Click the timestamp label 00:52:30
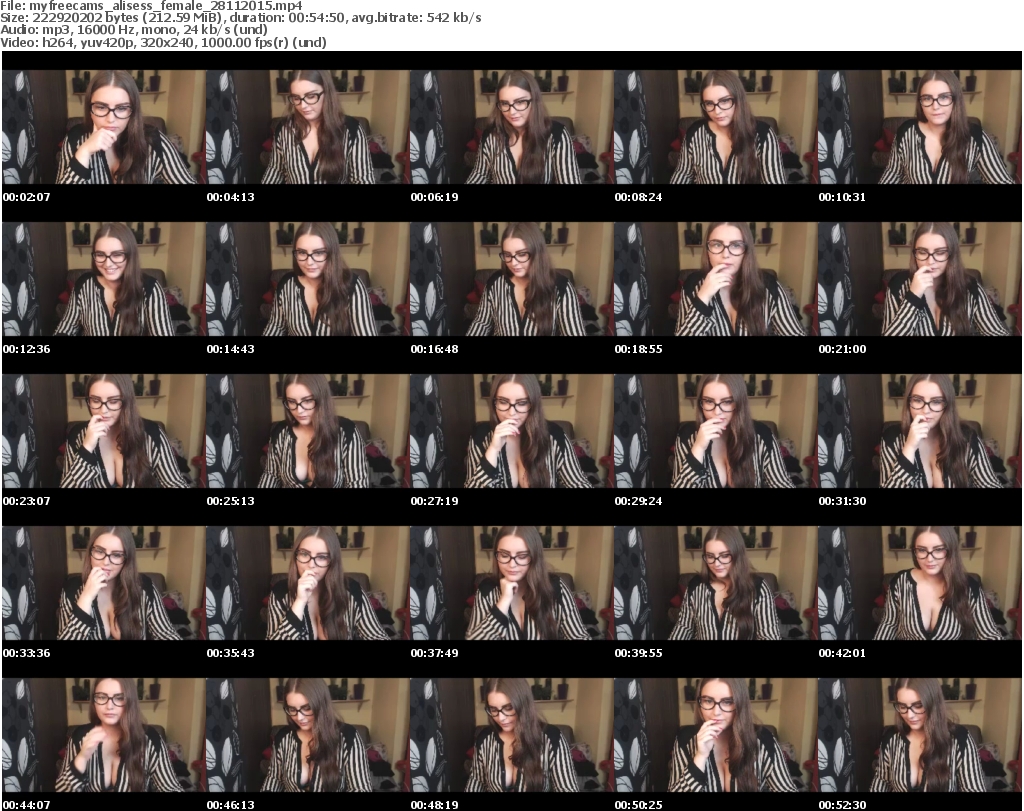This screenshot has width=1024, height=811. click(x=842, y=805)
